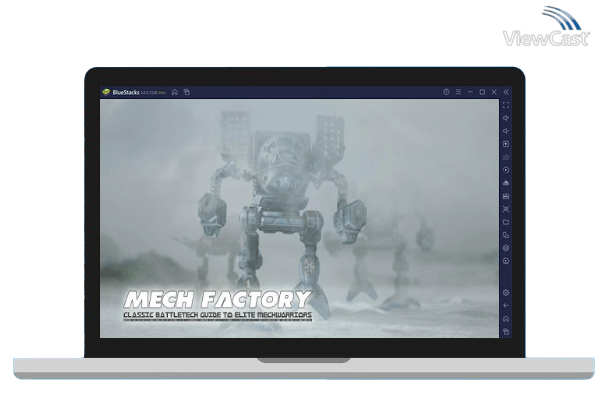Open the multi-instance manager icon in sidebar
The height and width of the screenshot is (414, 602).
(x=506, y=235)
